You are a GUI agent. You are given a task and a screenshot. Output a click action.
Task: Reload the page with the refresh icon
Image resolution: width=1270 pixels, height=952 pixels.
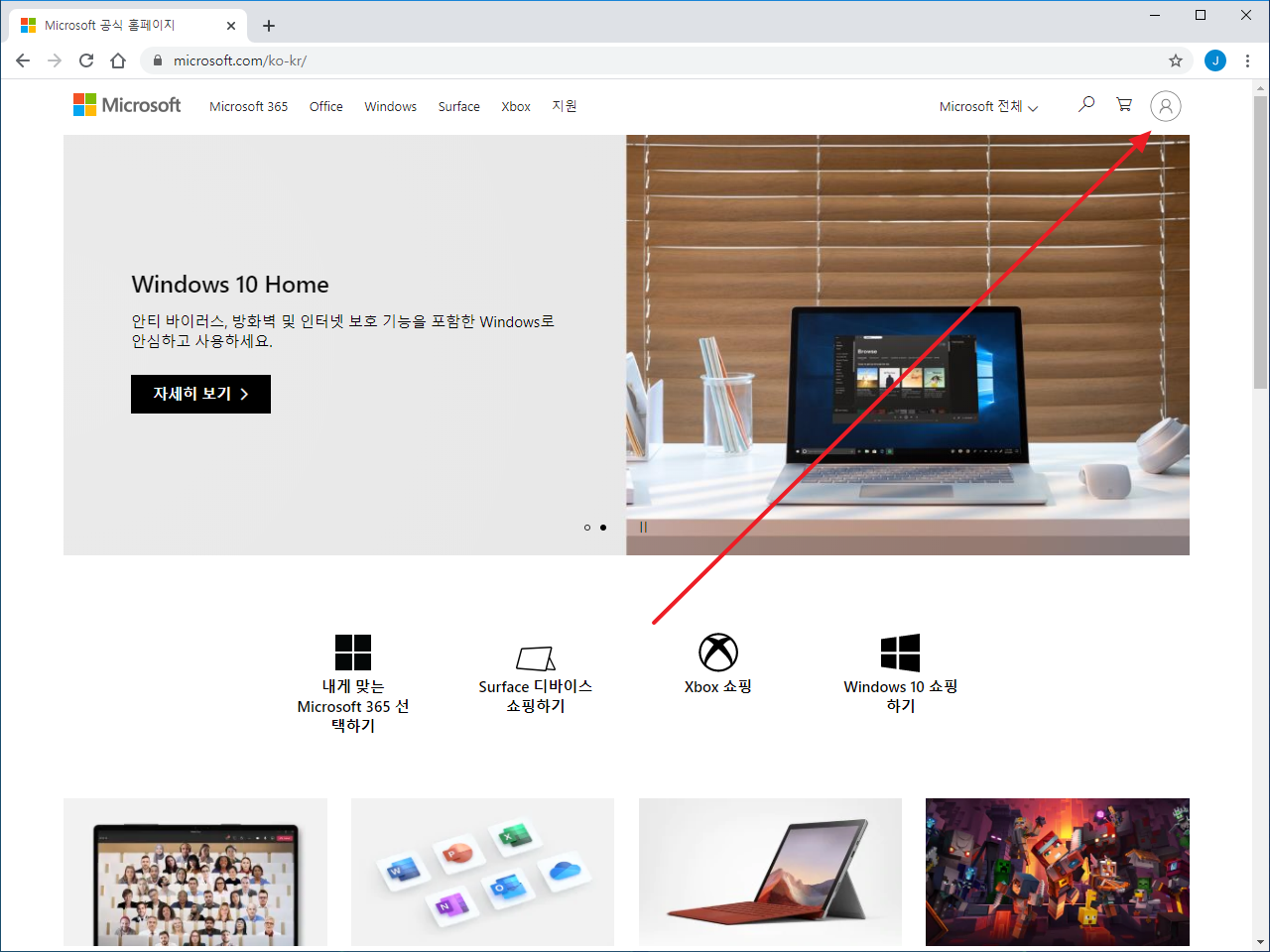click(x=86, y=60)
